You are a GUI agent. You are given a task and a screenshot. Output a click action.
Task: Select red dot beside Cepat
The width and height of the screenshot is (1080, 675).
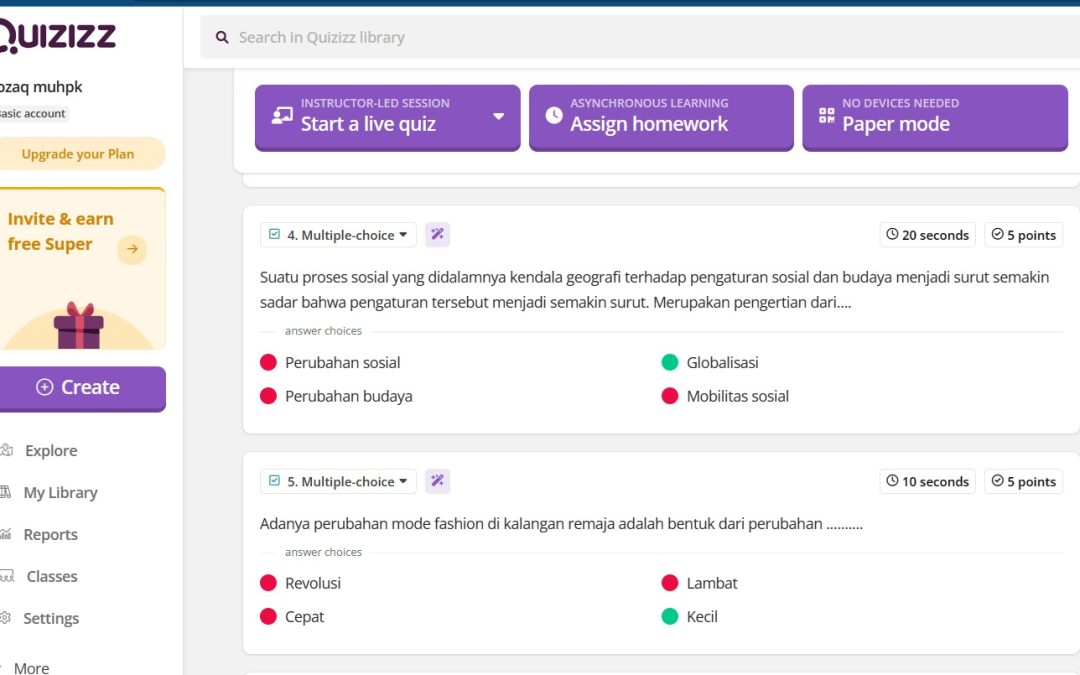269,616
